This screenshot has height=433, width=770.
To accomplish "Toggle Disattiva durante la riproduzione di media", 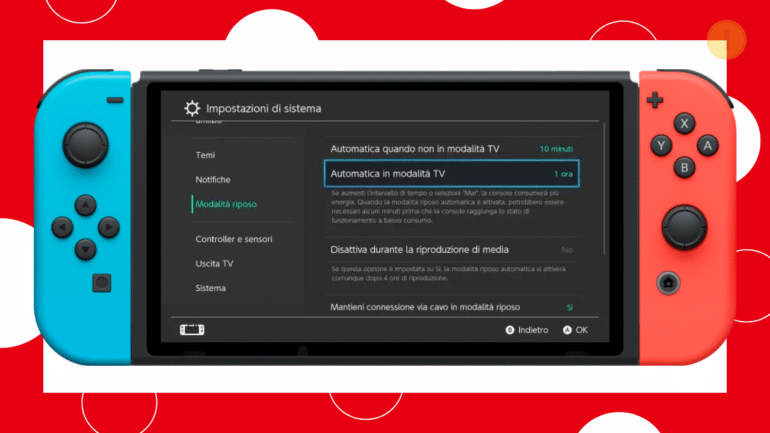I will (x=451, y=249).
